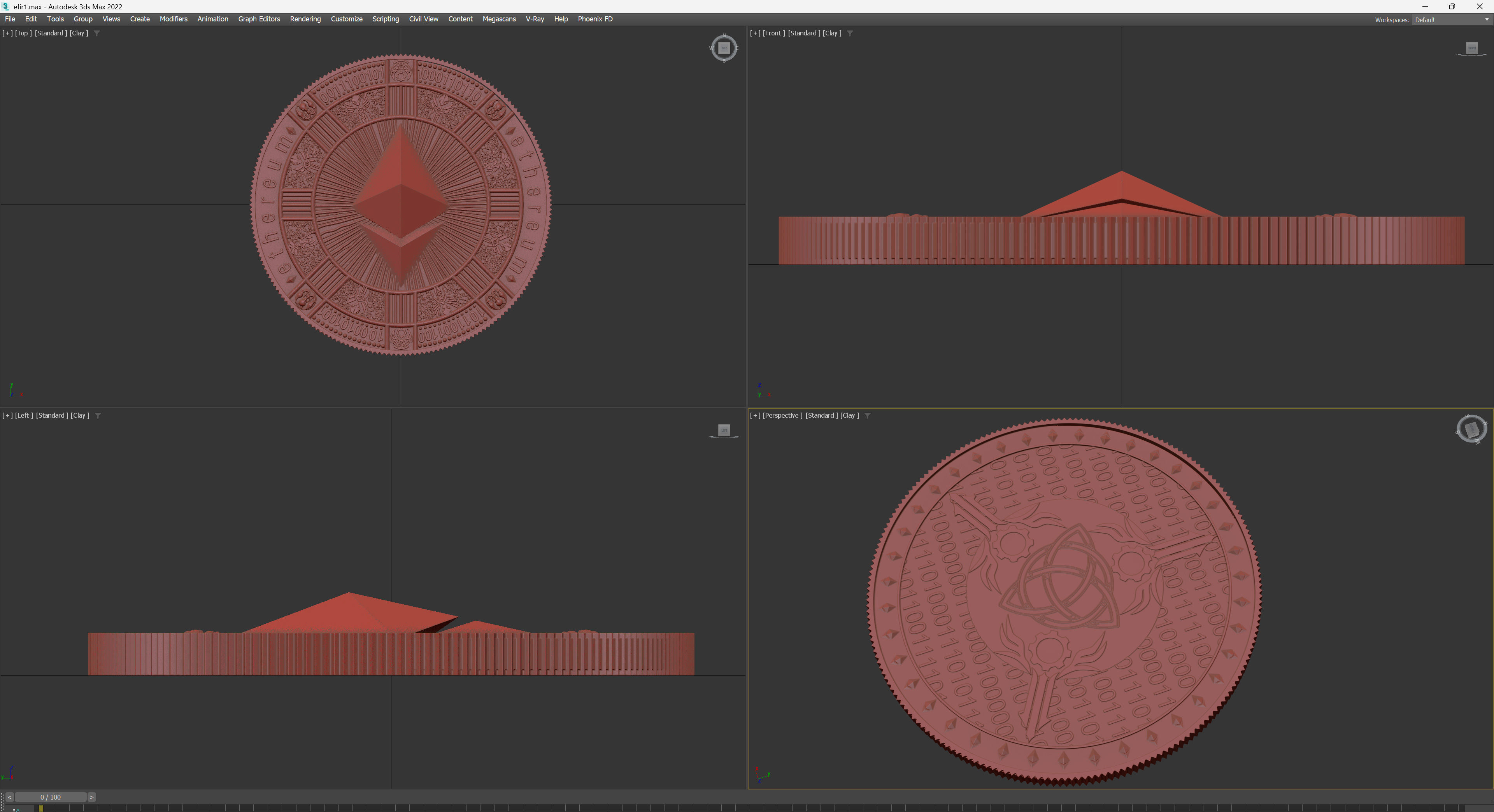1494x812 pixels.
Task: Click the Left viewport filter funnel icon
Action: pos(98,416)
